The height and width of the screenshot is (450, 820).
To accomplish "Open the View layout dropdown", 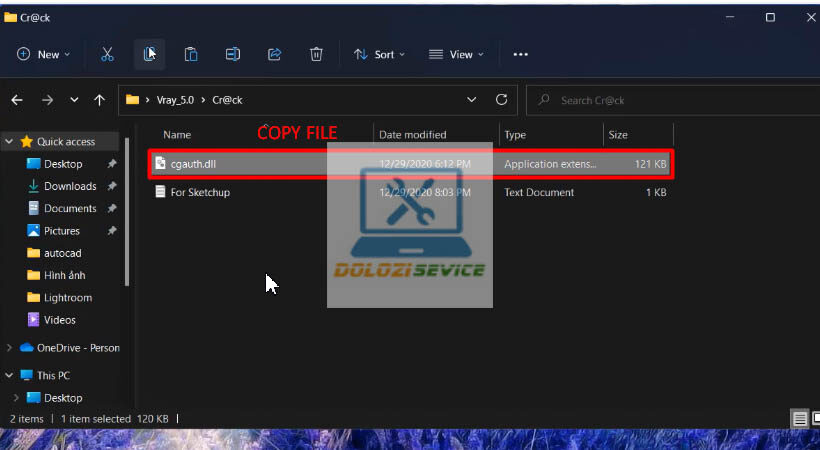I will click(455, 54).
